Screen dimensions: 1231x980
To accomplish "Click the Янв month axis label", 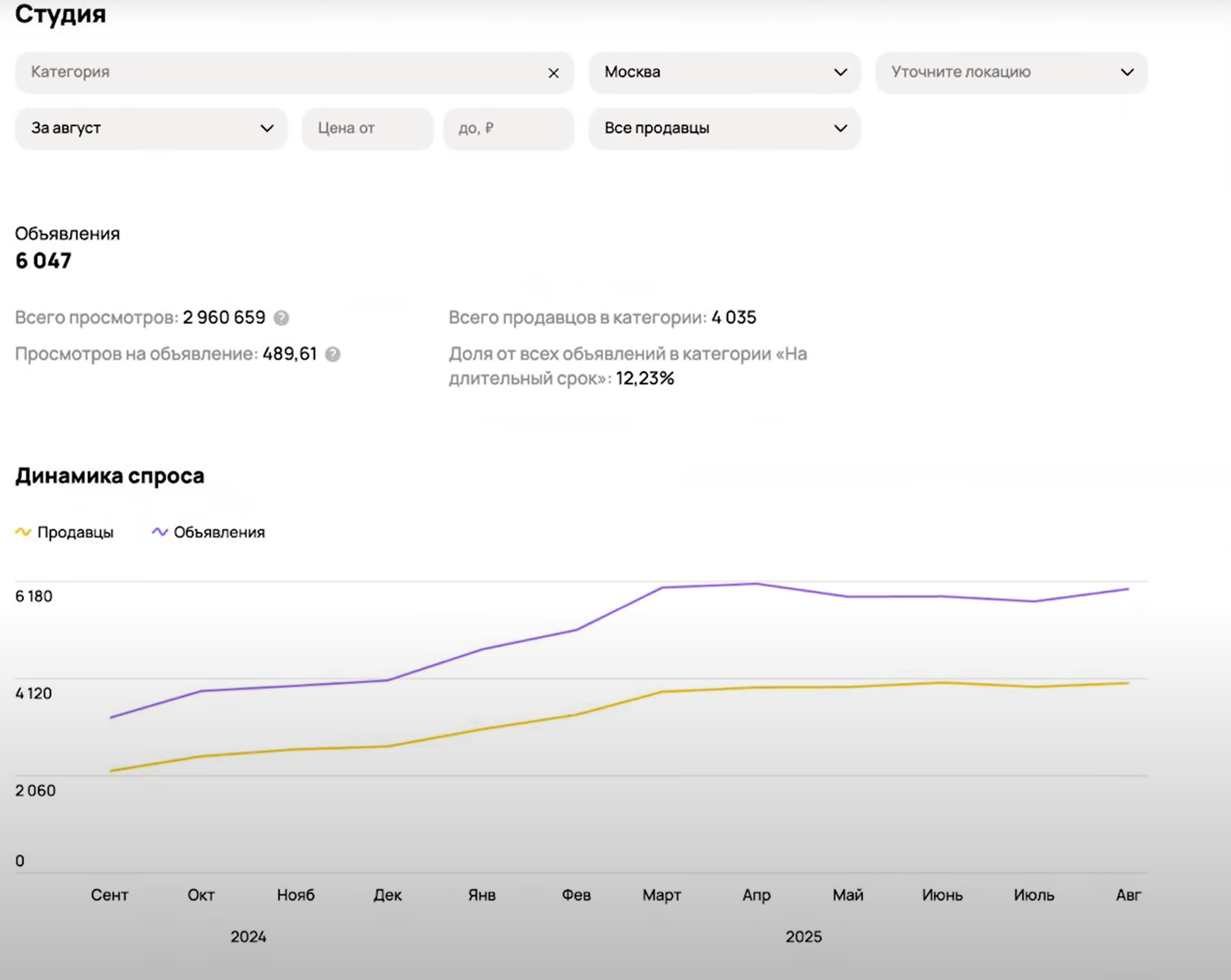I will pyautogui.click(x=482, y=895).
